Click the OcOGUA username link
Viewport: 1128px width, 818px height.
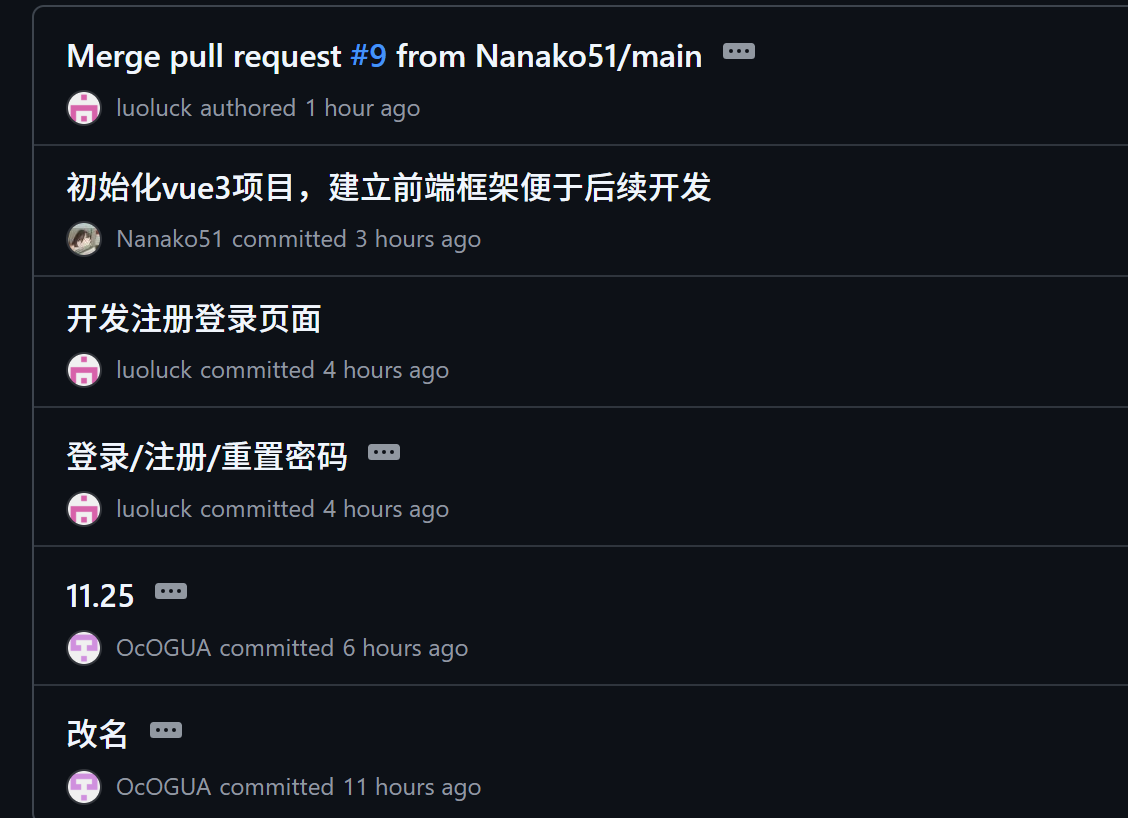coord(165,648)
